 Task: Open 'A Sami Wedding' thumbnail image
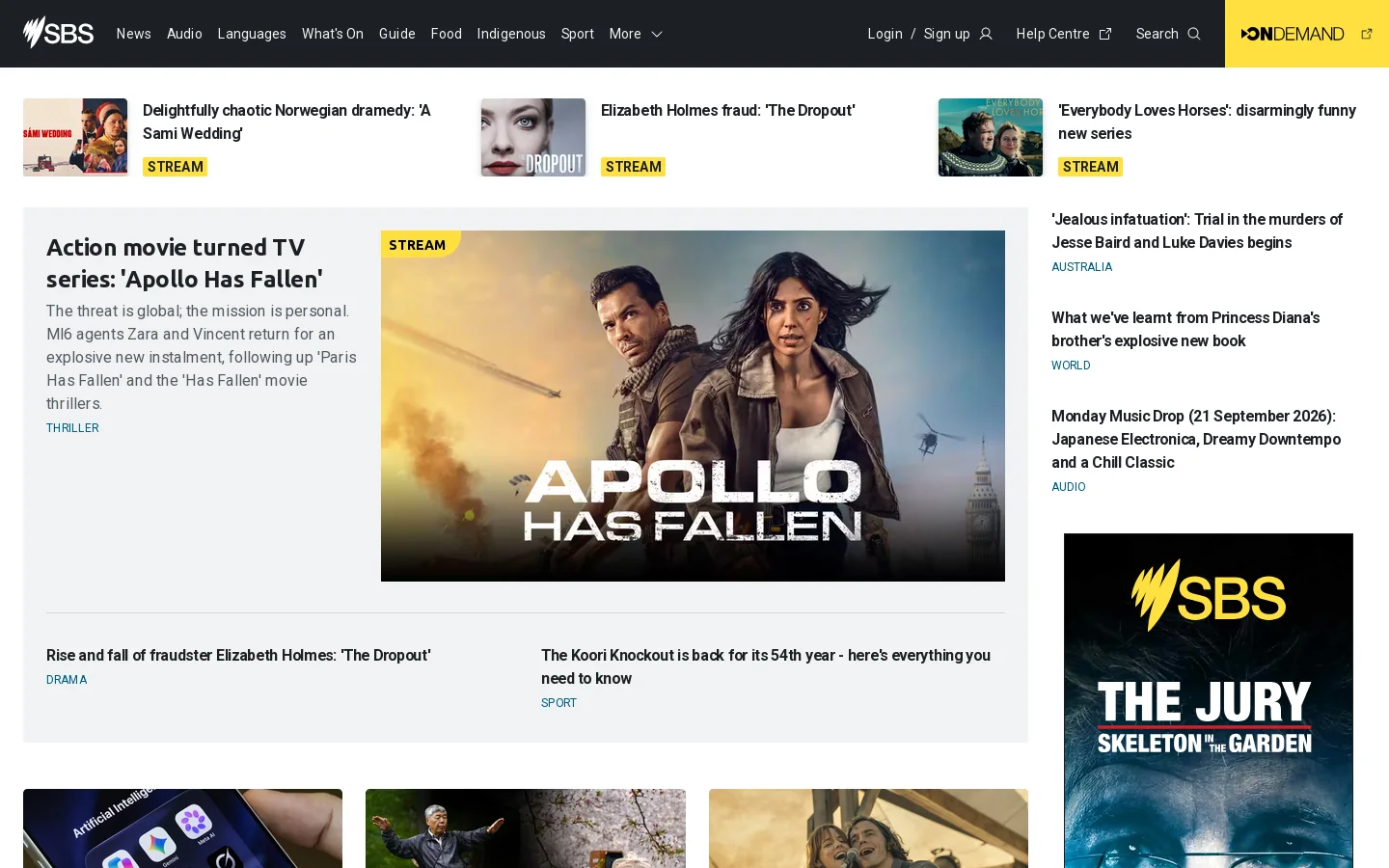coord(75,137)
